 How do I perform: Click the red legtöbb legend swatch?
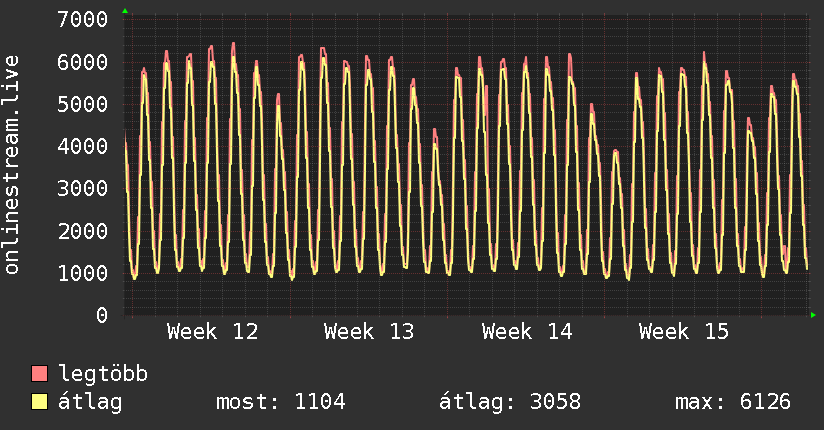[39, 375]
